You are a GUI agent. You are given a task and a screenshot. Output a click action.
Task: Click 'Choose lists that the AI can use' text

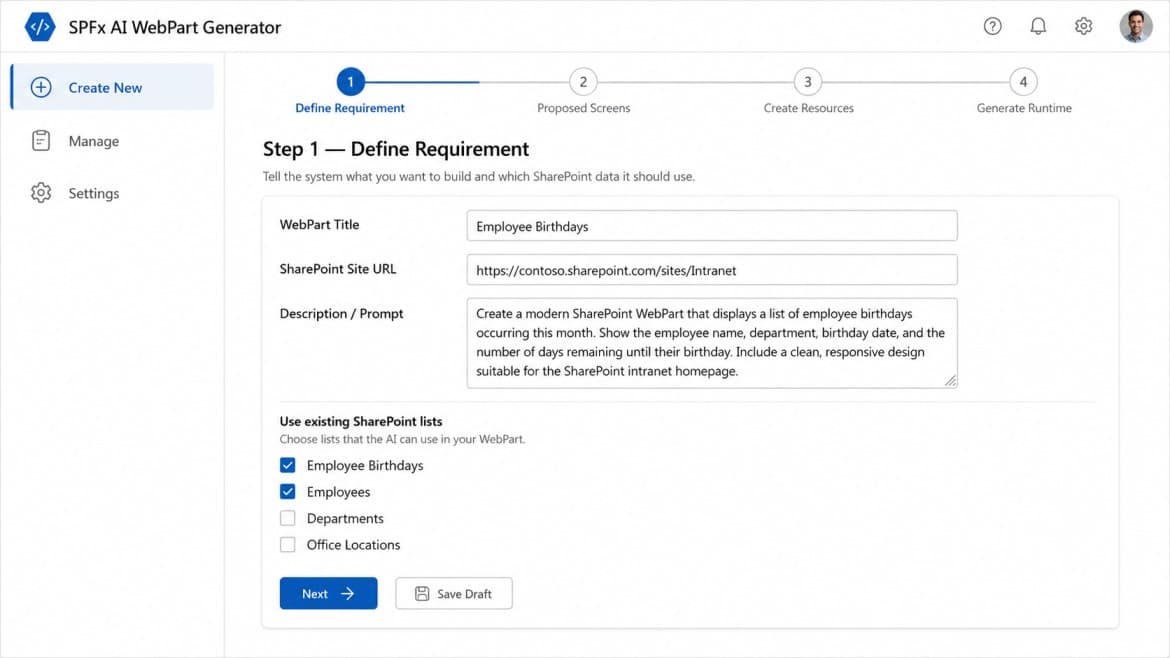(402, 439)
